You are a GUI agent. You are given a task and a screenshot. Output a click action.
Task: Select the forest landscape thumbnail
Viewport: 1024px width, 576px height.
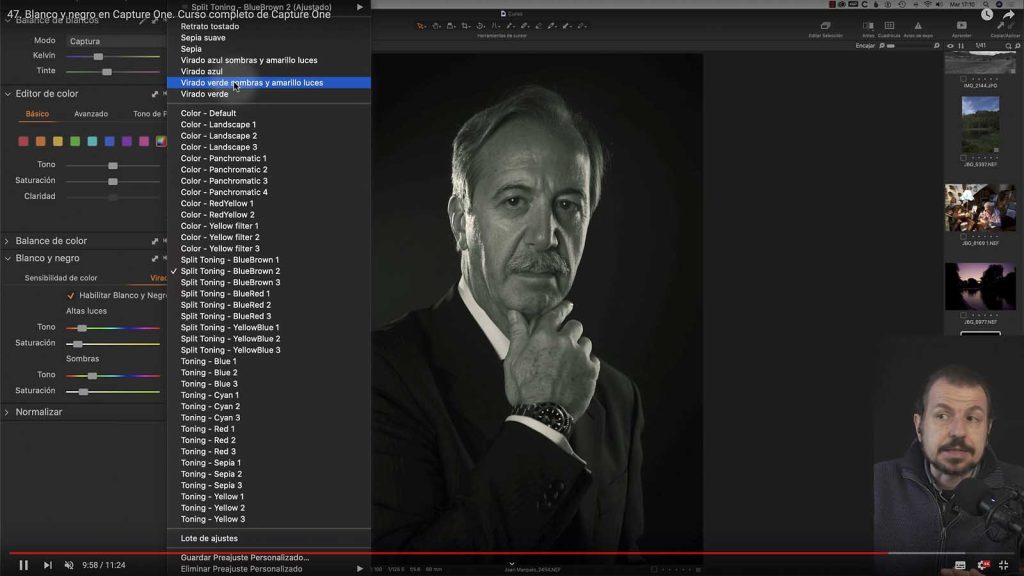click(x=980, y=125)
